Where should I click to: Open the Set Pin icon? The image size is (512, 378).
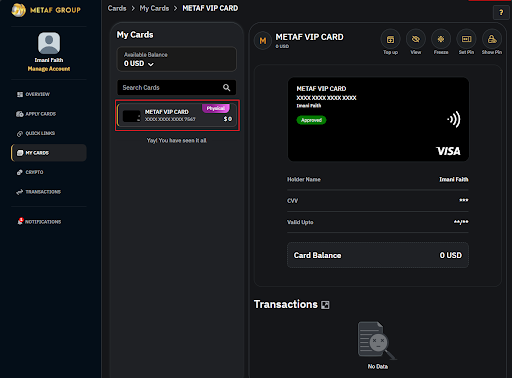(466, 39)
